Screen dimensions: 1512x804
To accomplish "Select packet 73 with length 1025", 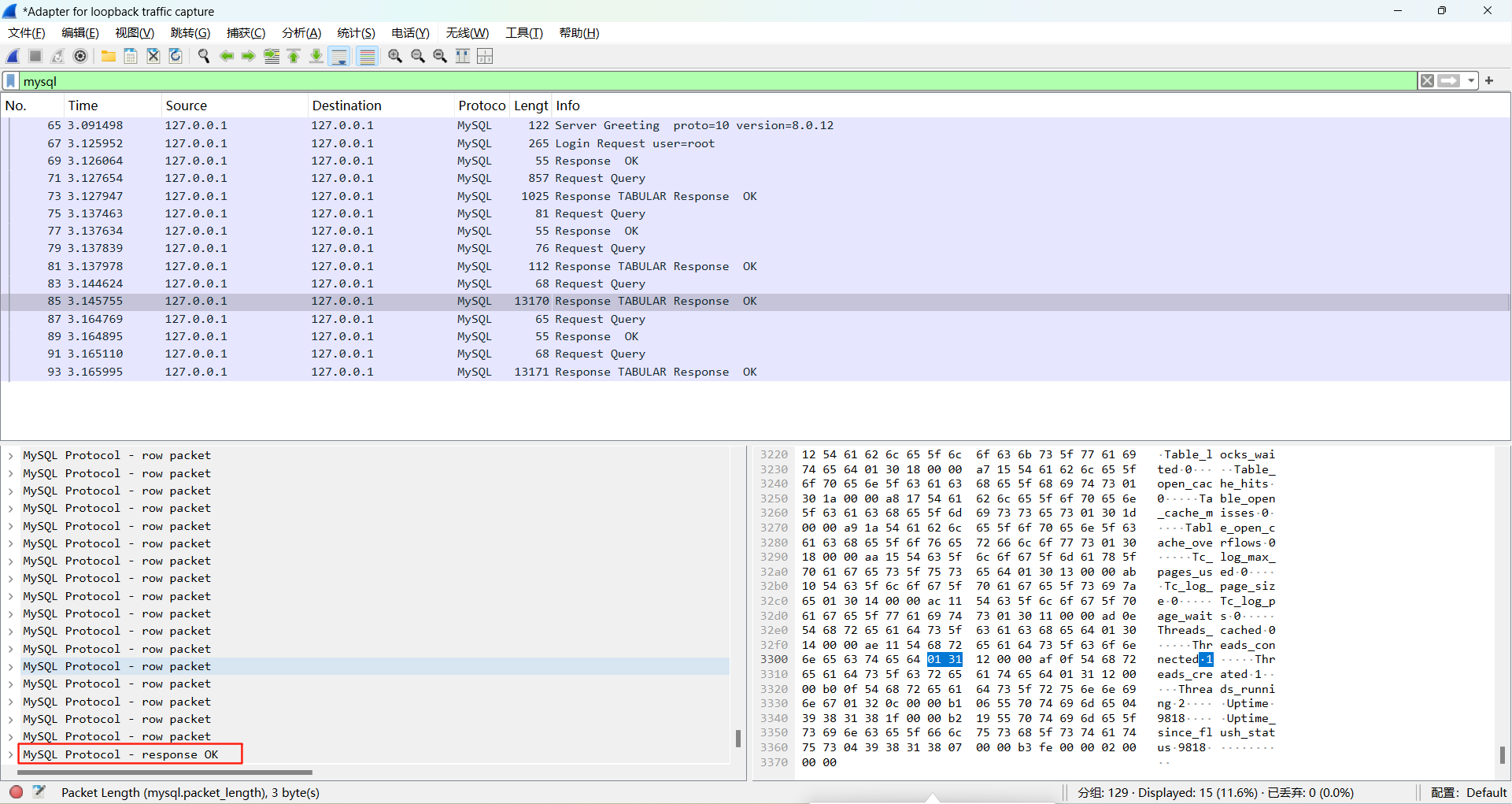I will point(756,196).
